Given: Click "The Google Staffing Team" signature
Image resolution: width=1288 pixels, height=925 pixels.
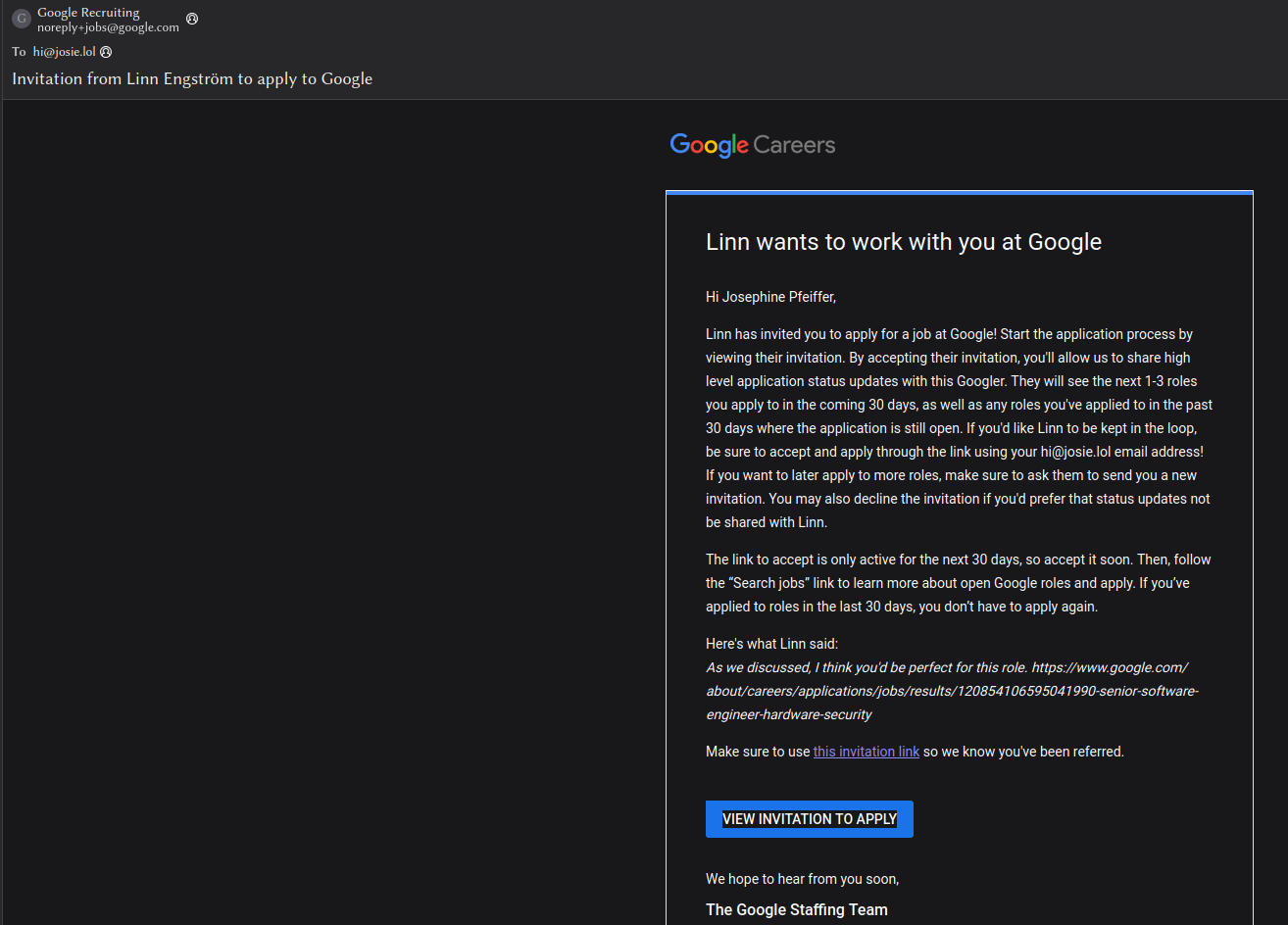Looking at the screenshot, I should pyautogui.click(x=796, y=909).
